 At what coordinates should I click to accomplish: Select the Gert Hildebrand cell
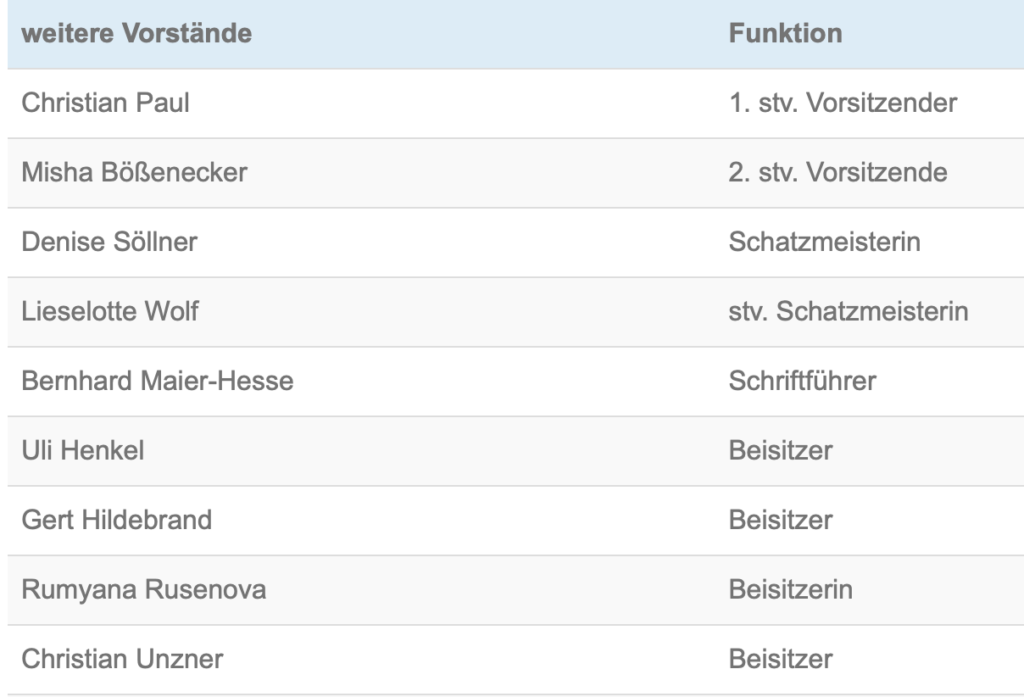pyautogui.click(x=116, y=520)
